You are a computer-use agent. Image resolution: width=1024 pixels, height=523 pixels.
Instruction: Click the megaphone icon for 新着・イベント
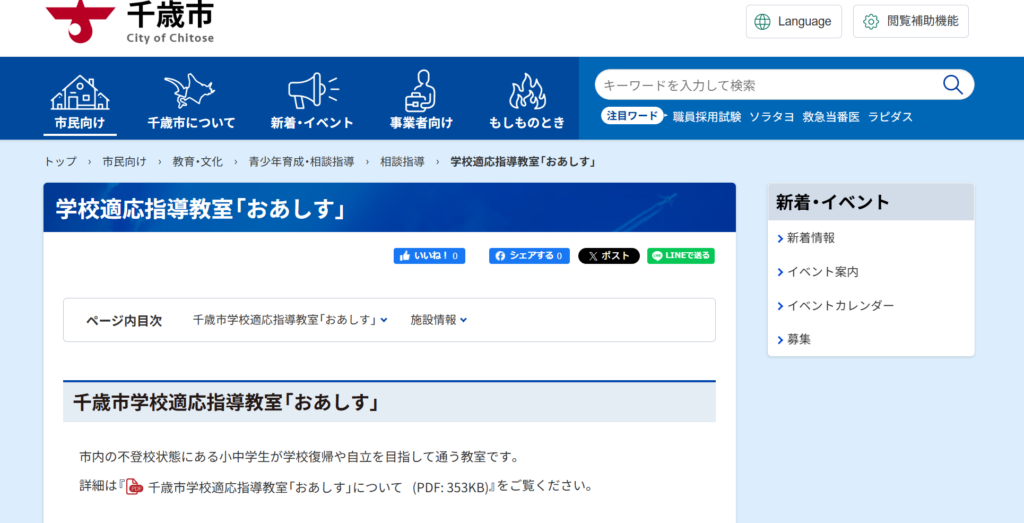click(x=312, y=92)
